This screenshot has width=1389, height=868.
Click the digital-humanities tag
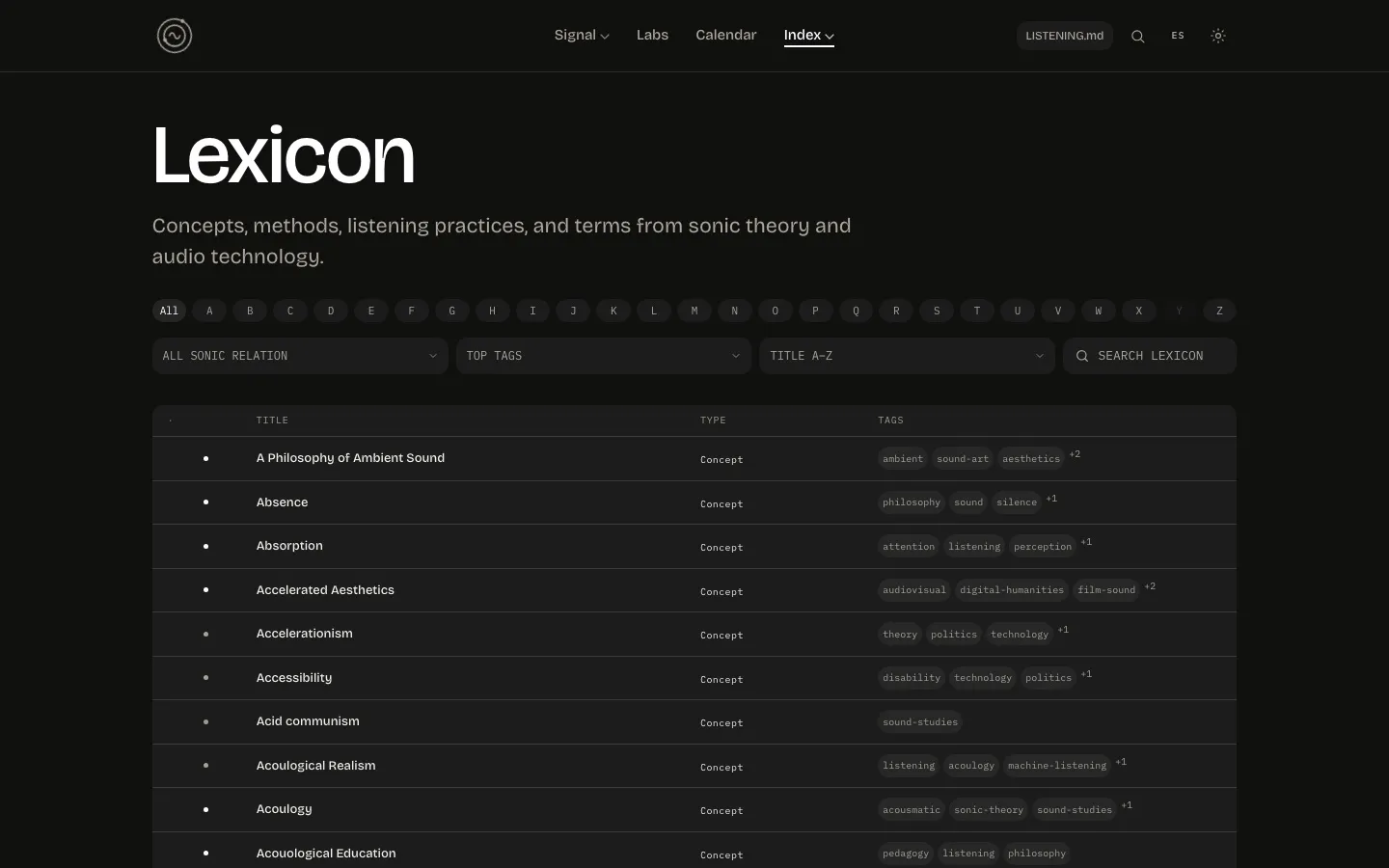[1012, 590]
